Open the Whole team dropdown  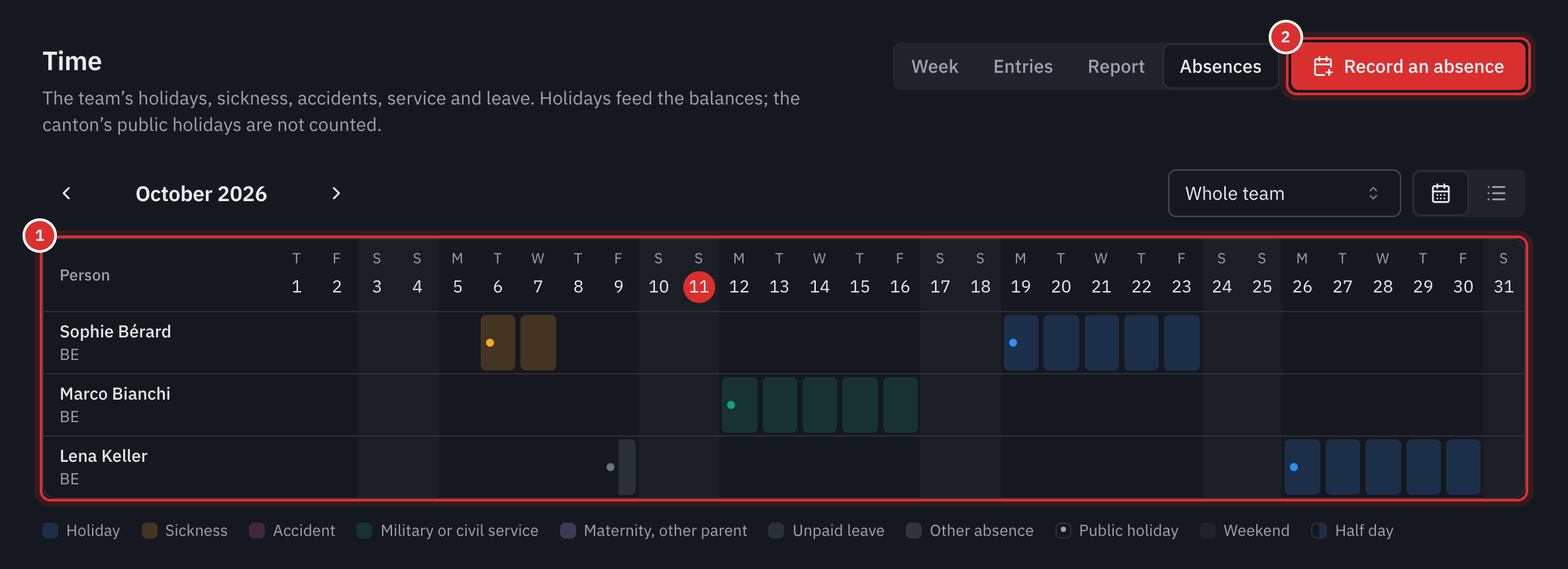click(x=1284, y=193)
